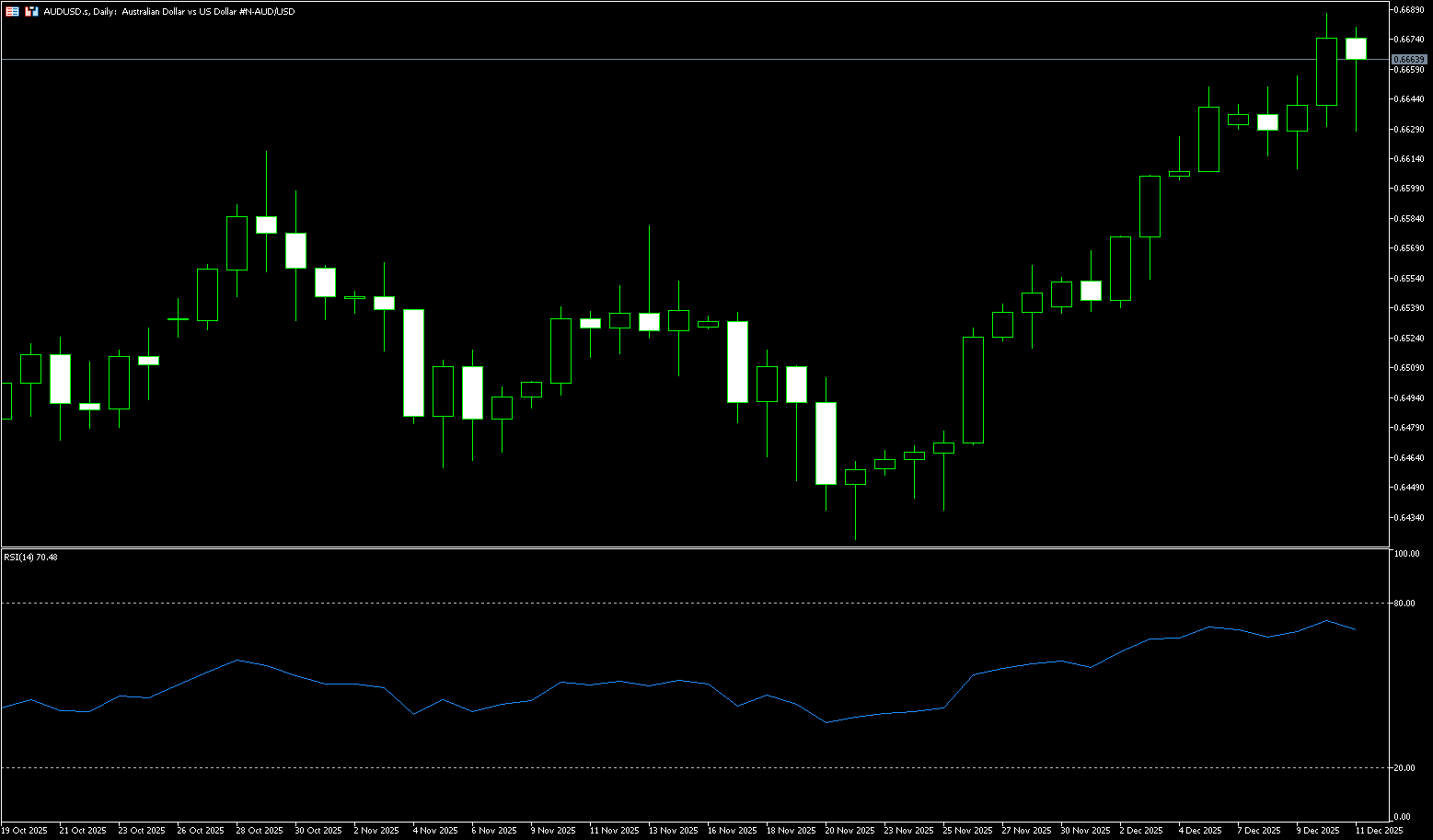Click the 28 Oct 2025 date label
The image size is (1433, 840).
[x=260, y=830]
